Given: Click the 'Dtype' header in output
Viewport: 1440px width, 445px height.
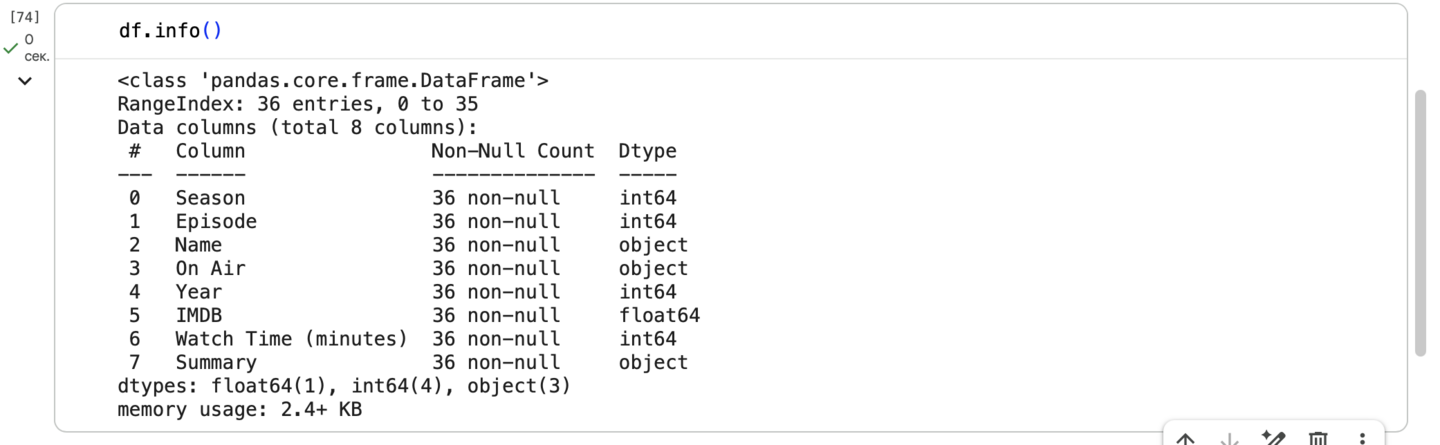Looking at the screenshot, I should click(x=647, y=151).
